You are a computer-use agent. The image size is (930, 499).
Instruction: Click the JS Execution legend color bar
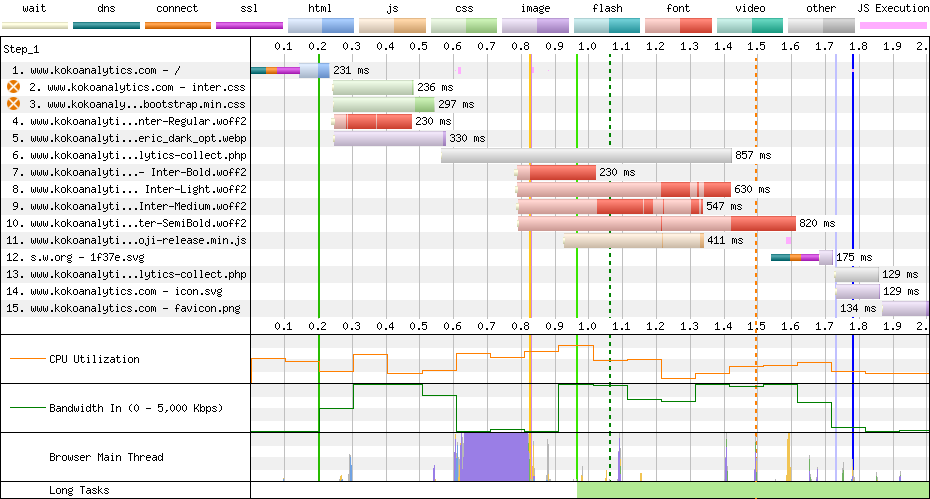click(893, 26)
